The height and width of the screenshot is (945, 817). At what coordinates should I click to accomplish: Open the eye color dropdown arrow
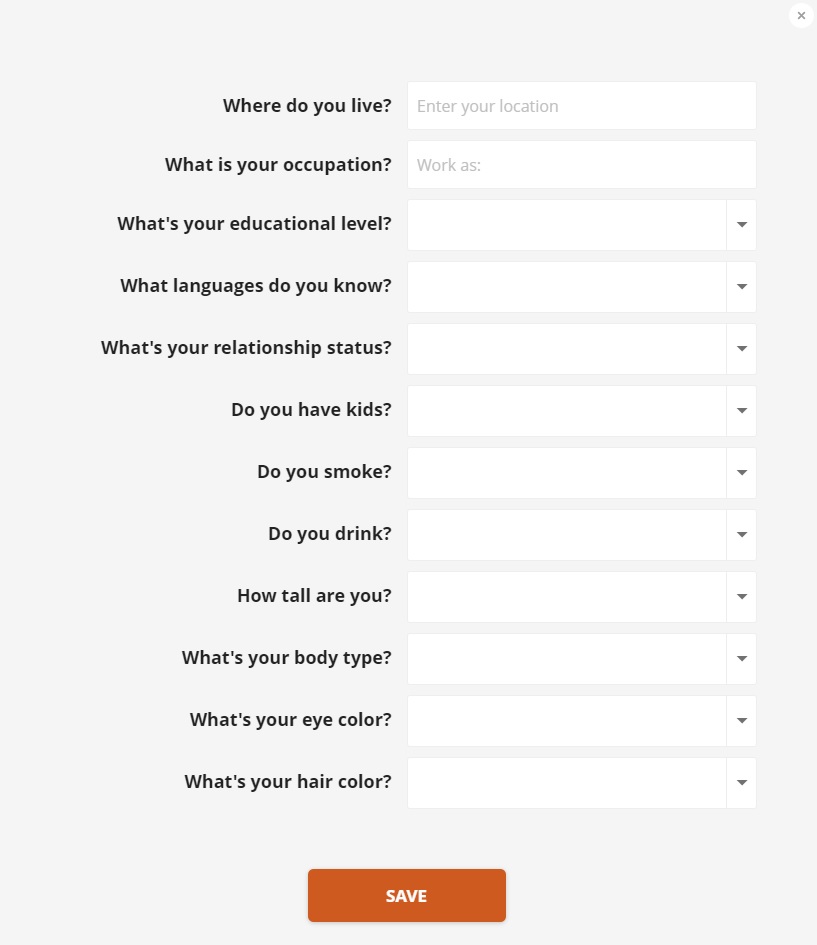click(742, 721)
